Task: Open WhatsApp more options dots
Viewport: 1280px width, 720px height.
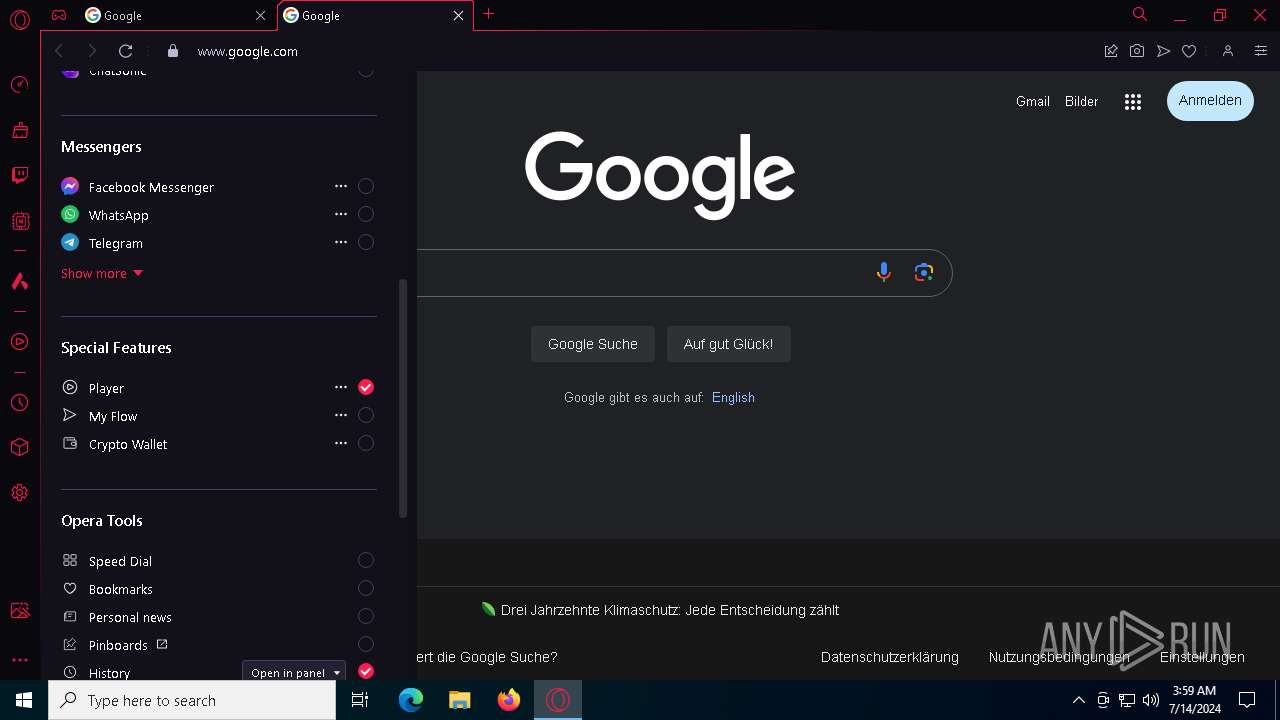Action: [341, 214]
